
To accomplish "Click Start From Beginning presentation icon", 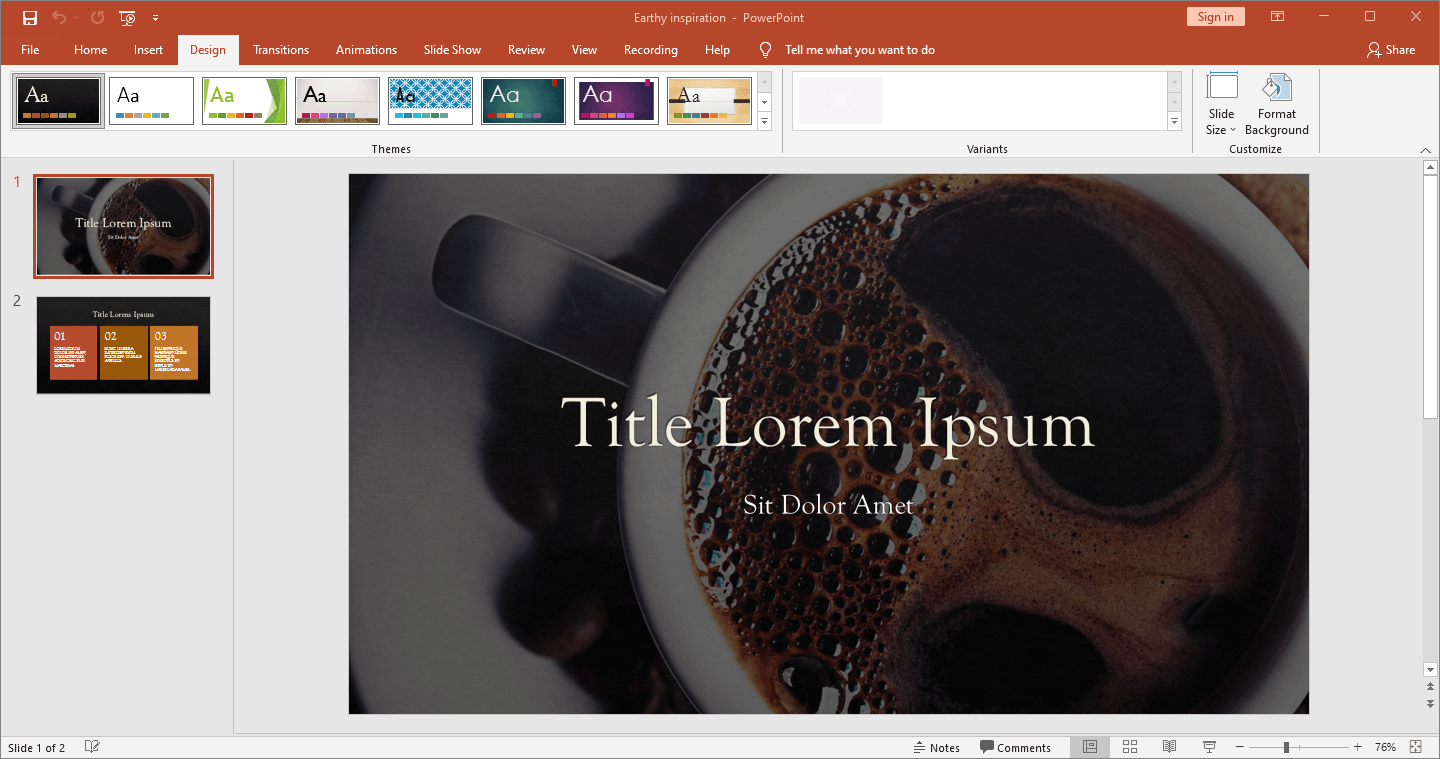I will point(127,17).
